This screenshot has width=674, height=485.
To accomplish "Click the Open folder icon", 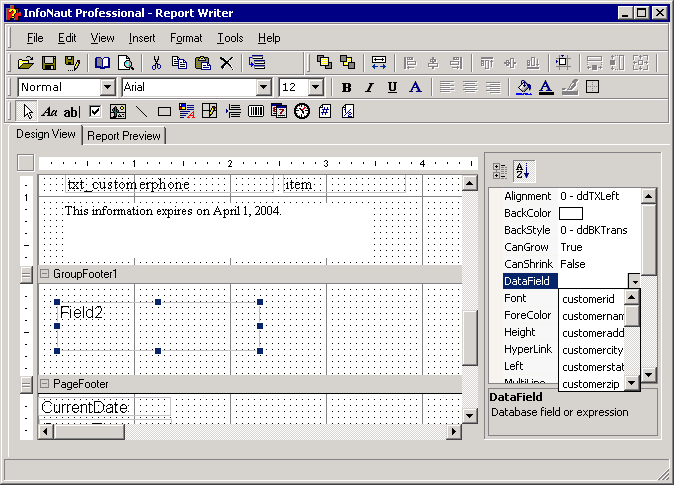I will (x=26, y=62).
